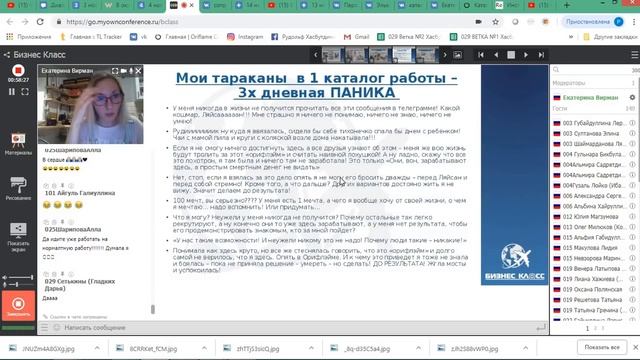640x360 pixels.
Task: Open the Рисование drawing tool
Action: click(18, 189)
